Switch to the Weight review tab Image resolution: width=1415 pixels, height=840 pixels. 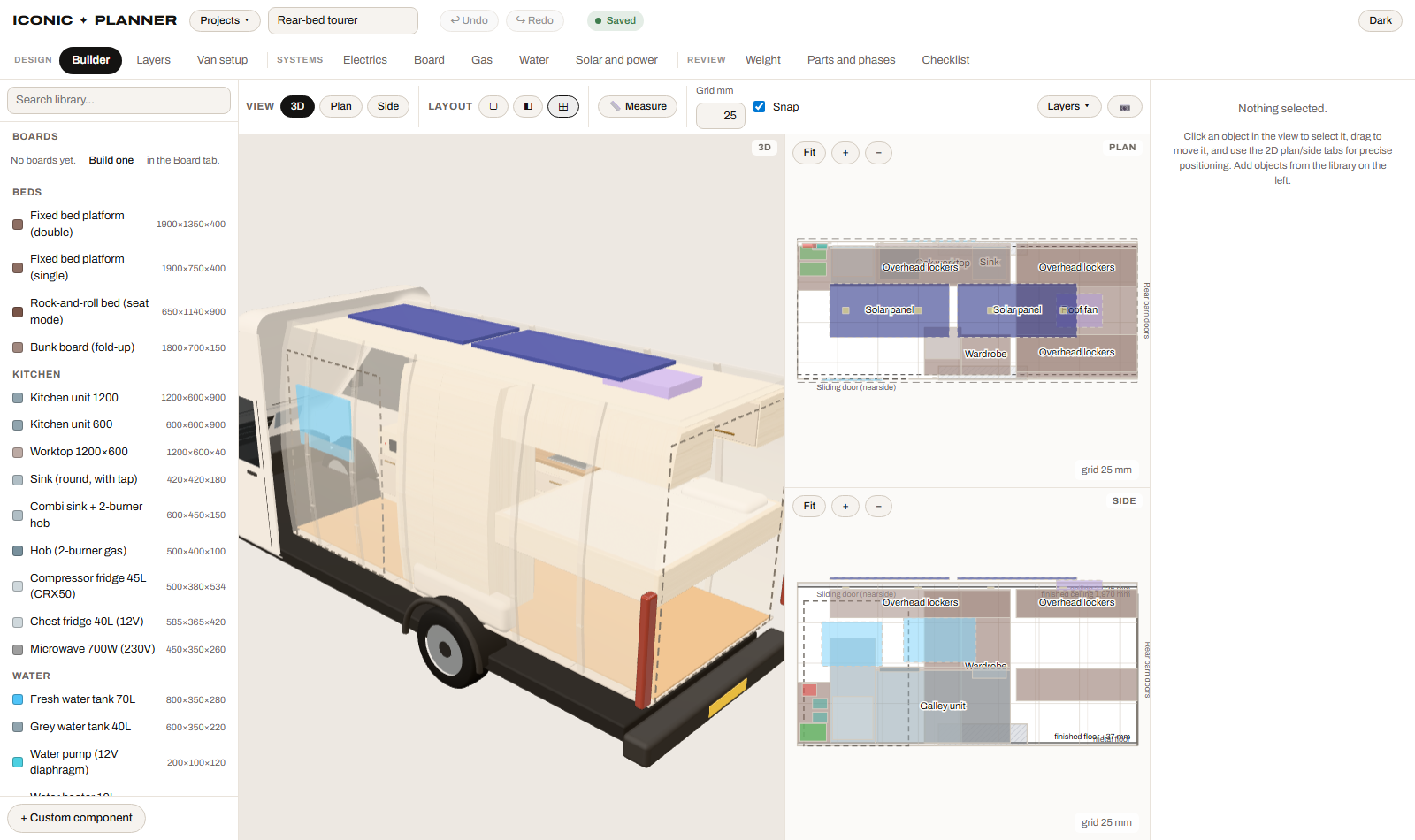point(763,60)
